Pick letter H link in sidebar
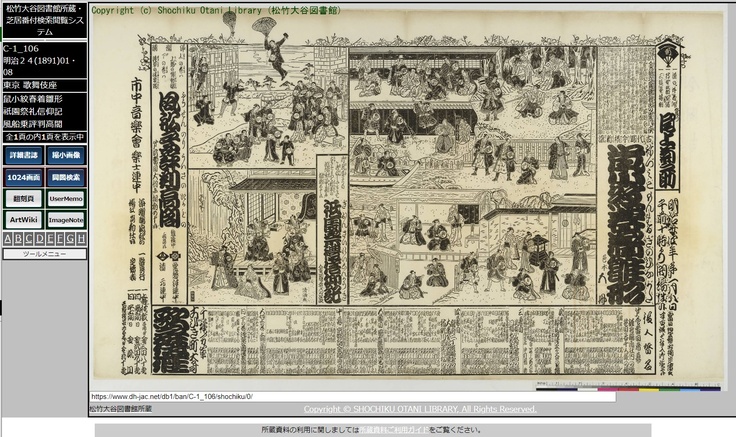Screen dimensions: 736x437 80,240
